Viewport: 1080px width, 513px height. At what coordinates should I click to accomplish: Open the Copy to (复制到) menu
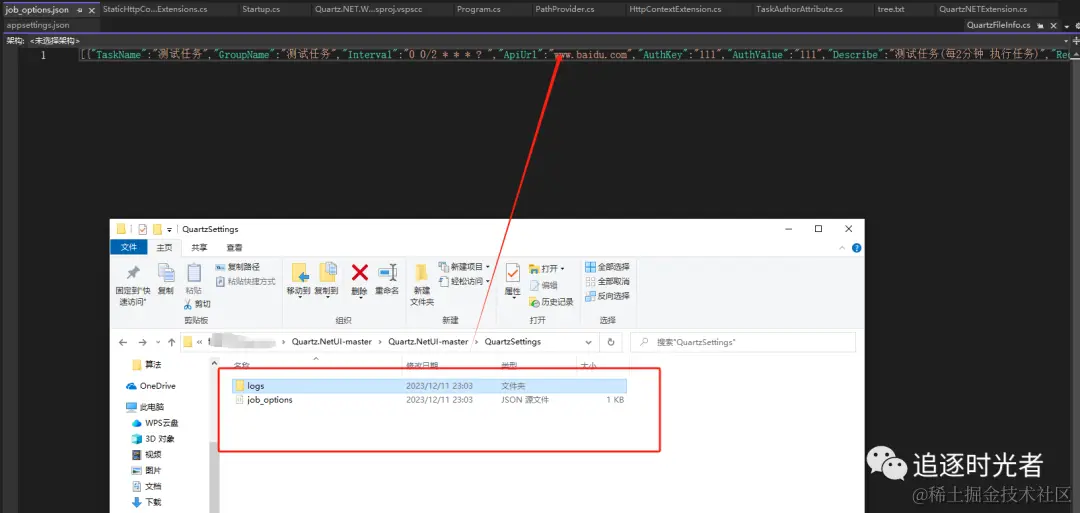click(x=326, y=279)
